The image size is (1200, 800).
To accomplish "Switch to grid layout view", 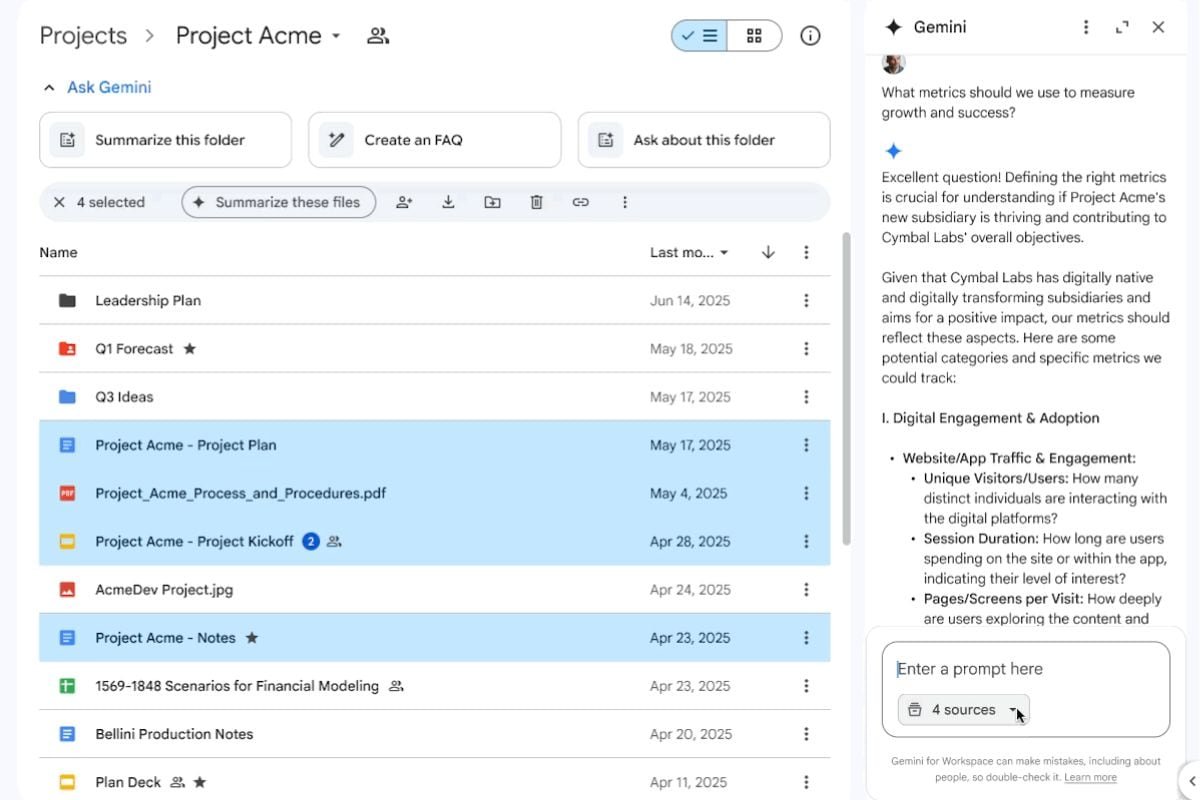I will pos(754,36).
